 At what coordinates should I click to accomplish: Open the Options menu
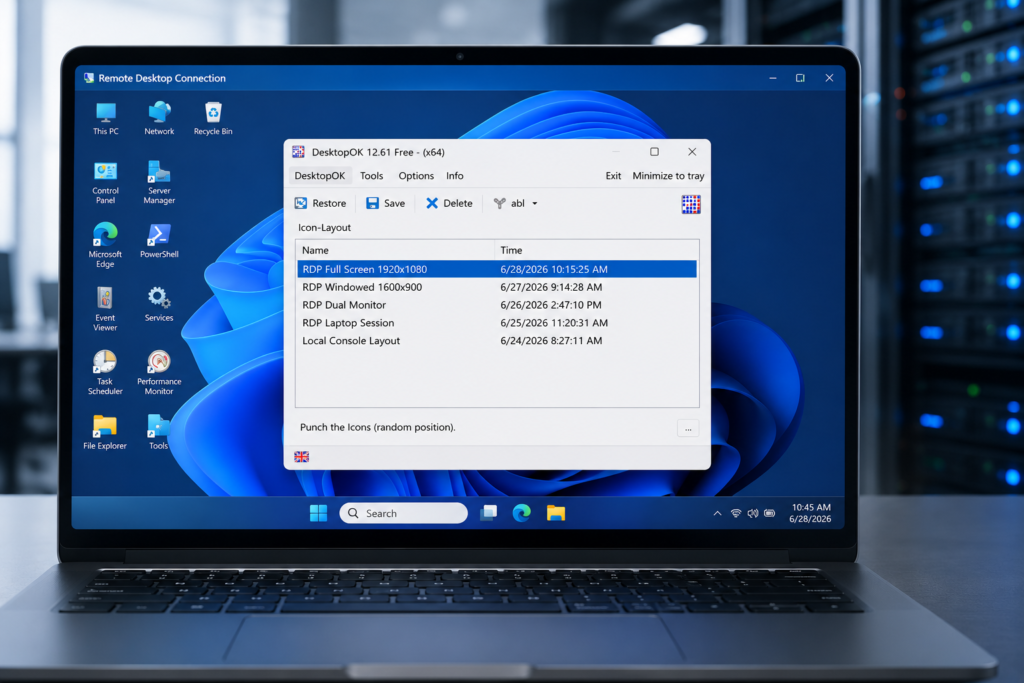coord(416,176)
